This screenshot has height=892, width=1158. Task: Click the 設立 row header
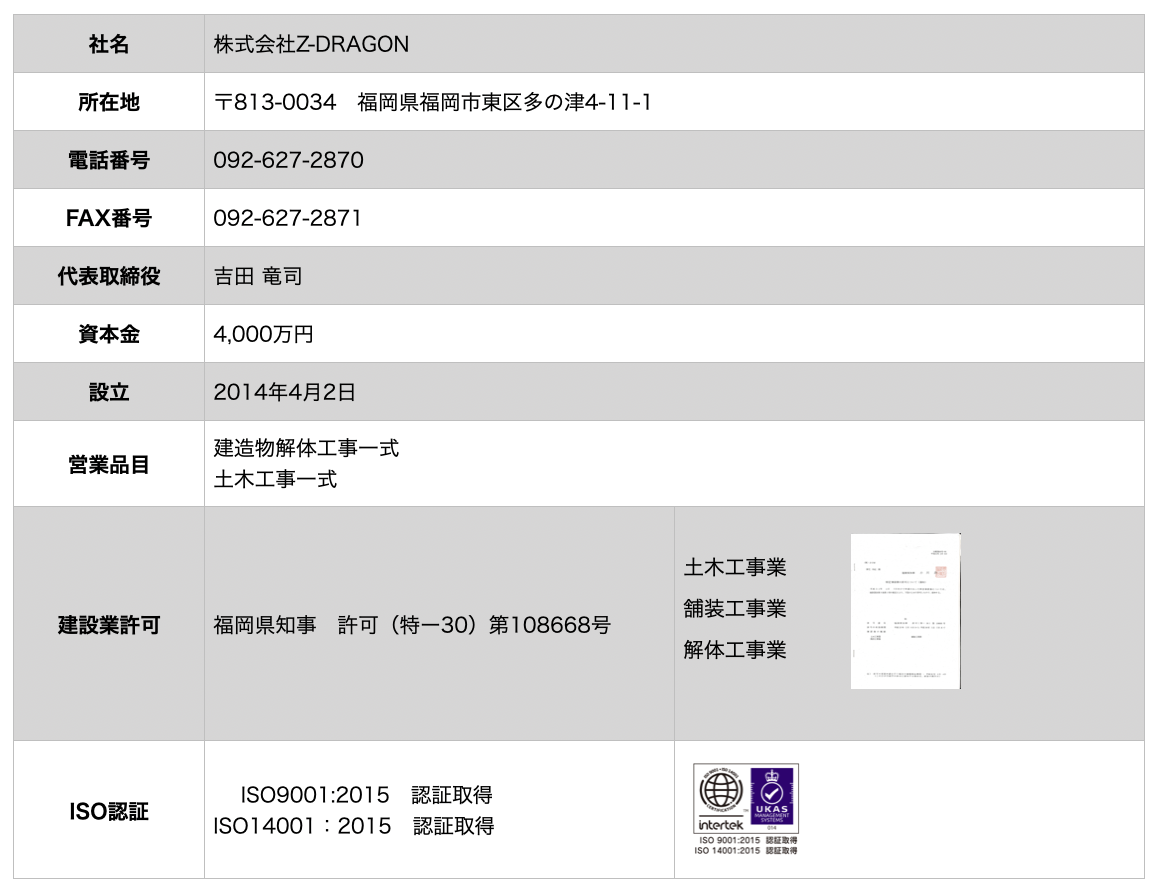click(109, 392)
